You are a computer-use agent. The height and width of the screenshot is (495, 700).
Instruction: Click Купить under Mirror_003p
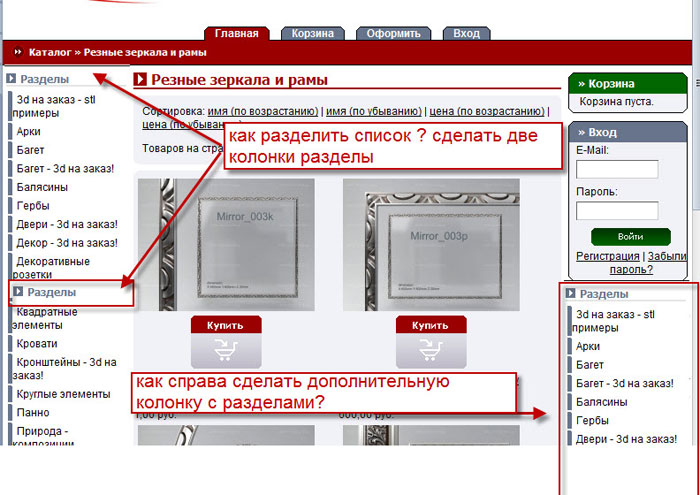click(431, 341)
